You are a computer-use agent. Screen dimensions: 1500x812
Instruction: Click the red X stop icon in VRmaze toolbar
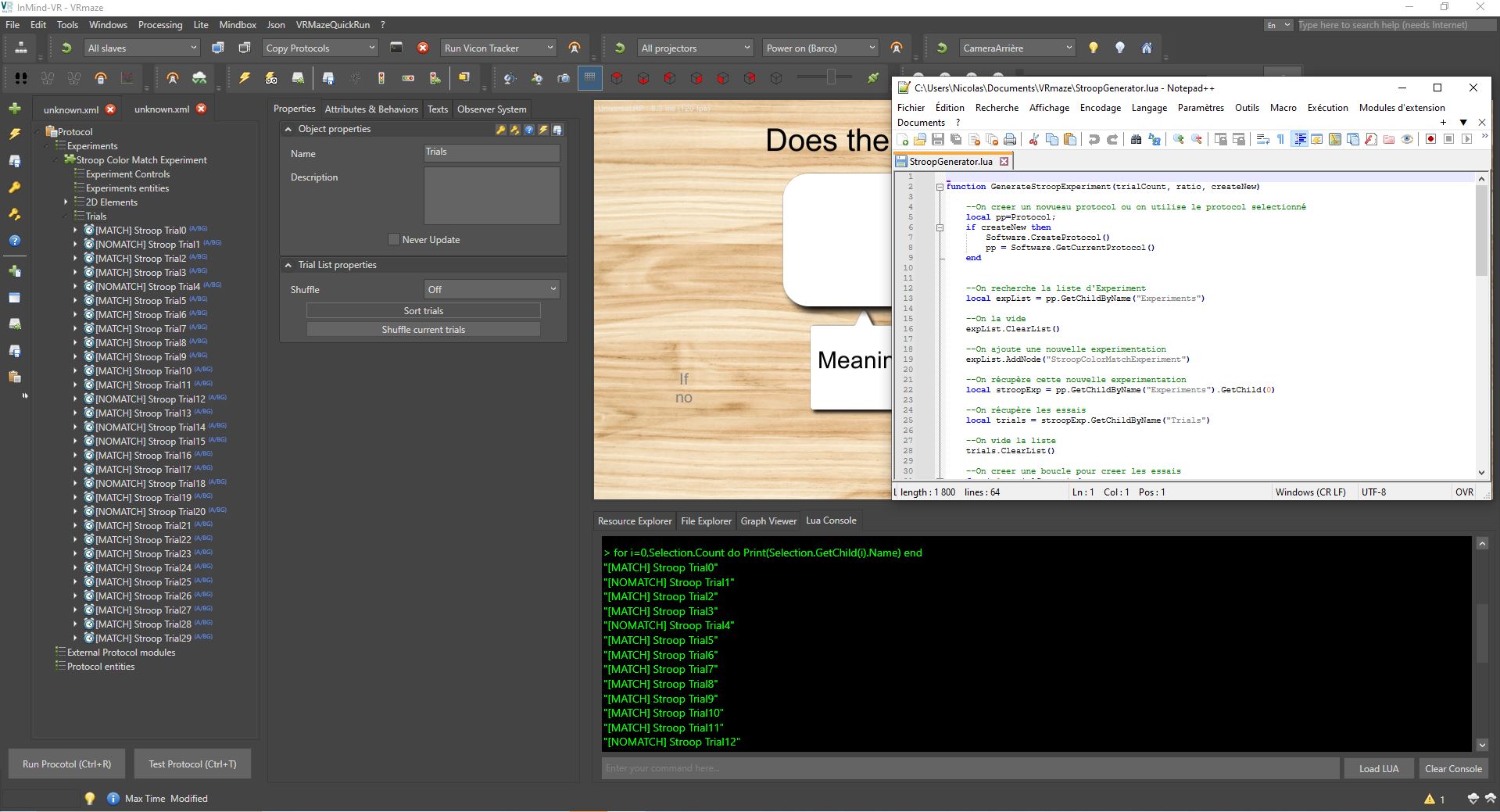coord(423,48)
